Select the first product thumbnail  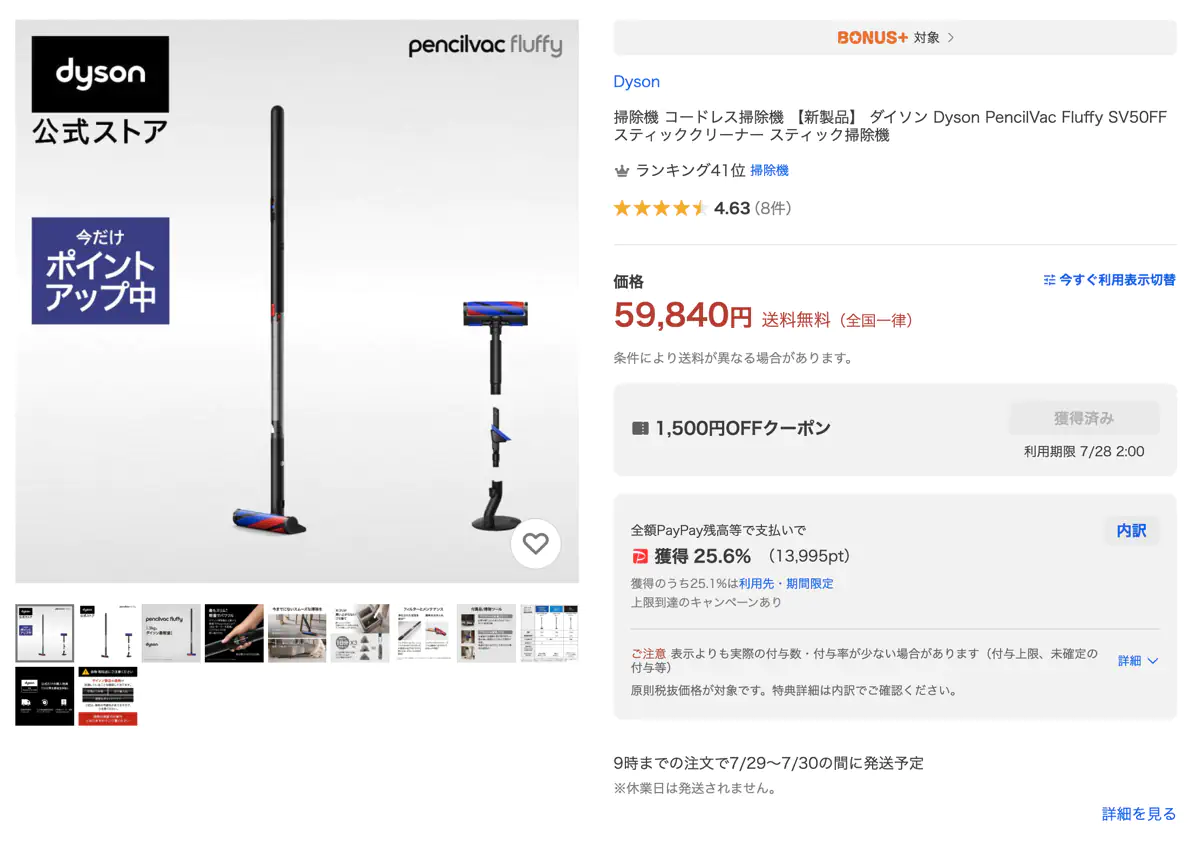45,633
